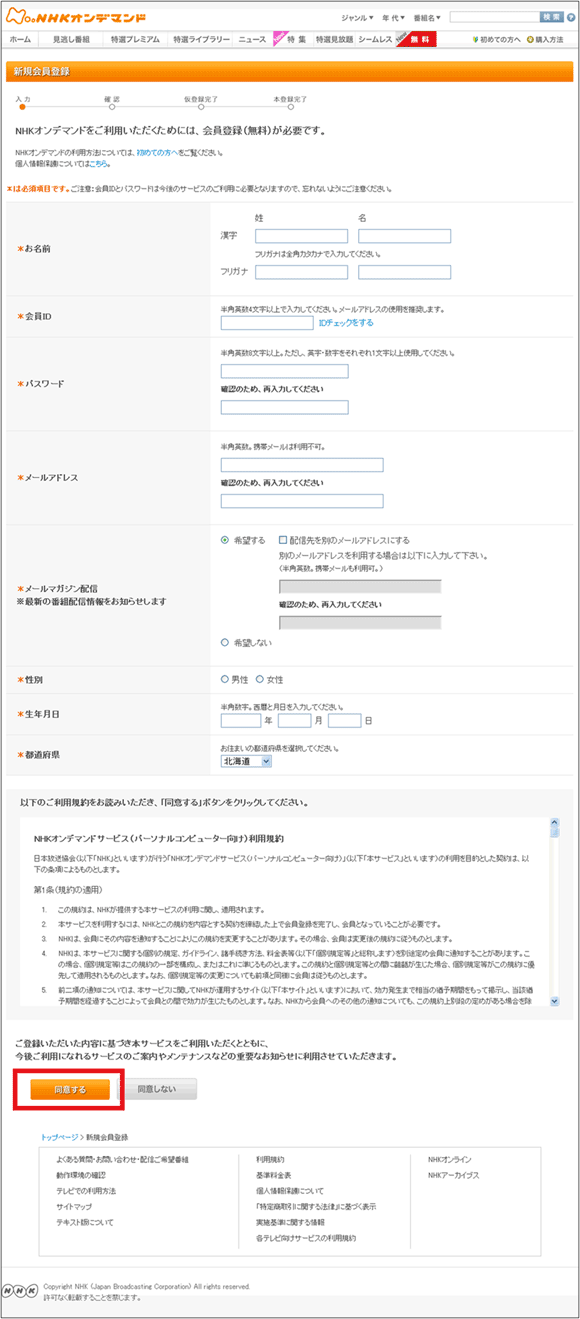This screenshot has width=580, height=1319.
Task: Open the ジャンル dropdown in the header
Action: [357, 17]
